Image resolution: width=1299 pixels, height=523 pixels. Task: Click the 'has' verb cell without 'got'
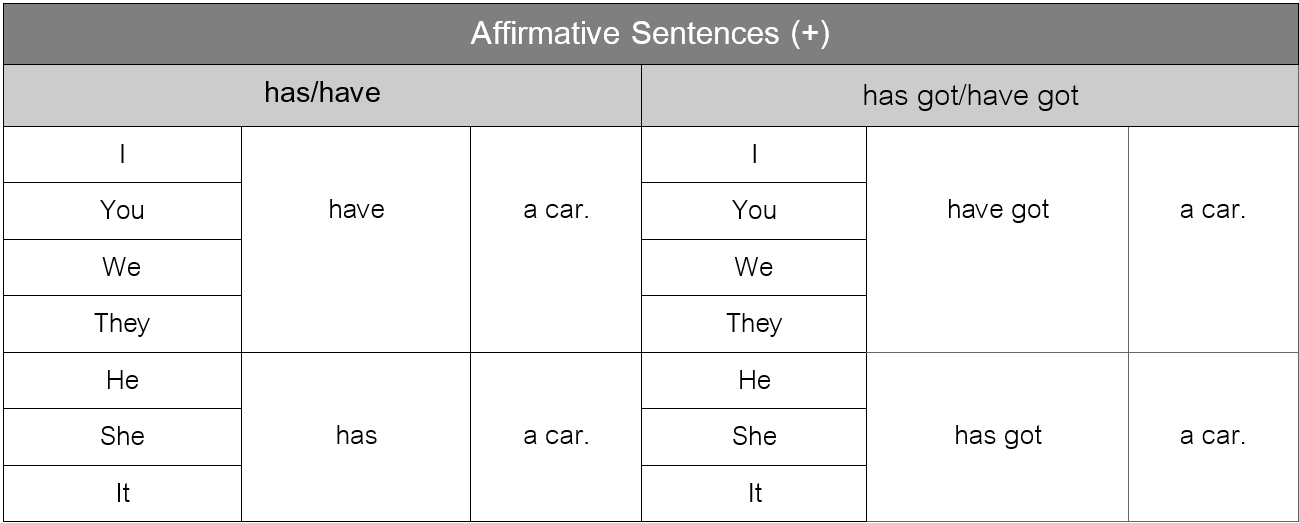tap(356, 436)
